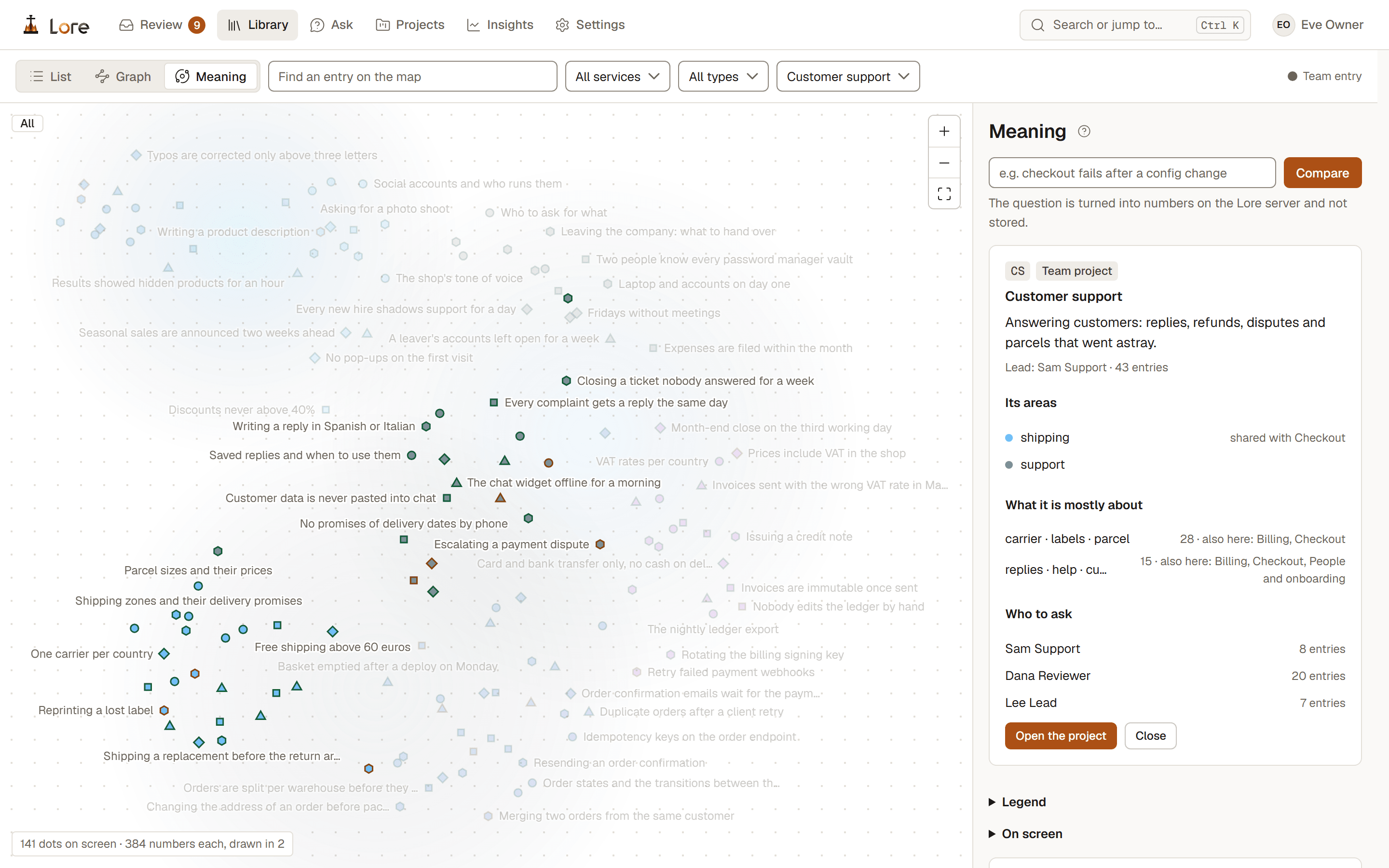The width and height of the screenshot is (1389, 868).
Task: Focus the Search or jump to field
Action: (1135, 25)
